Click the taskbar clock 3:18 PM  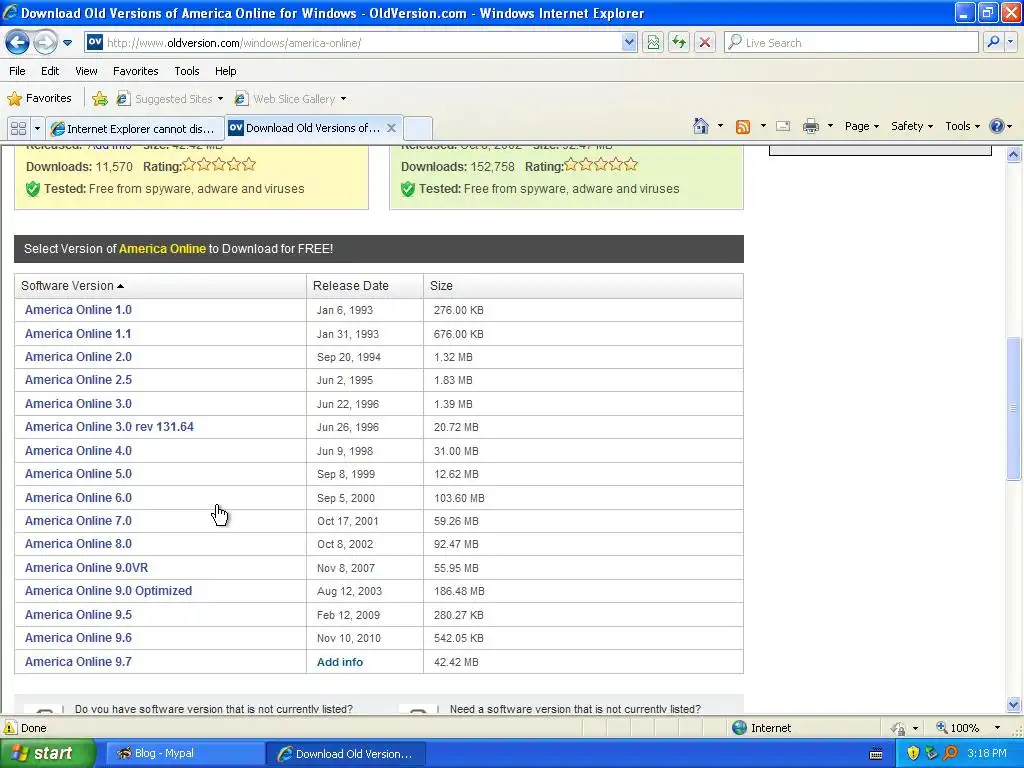click(x=987, y=753)
